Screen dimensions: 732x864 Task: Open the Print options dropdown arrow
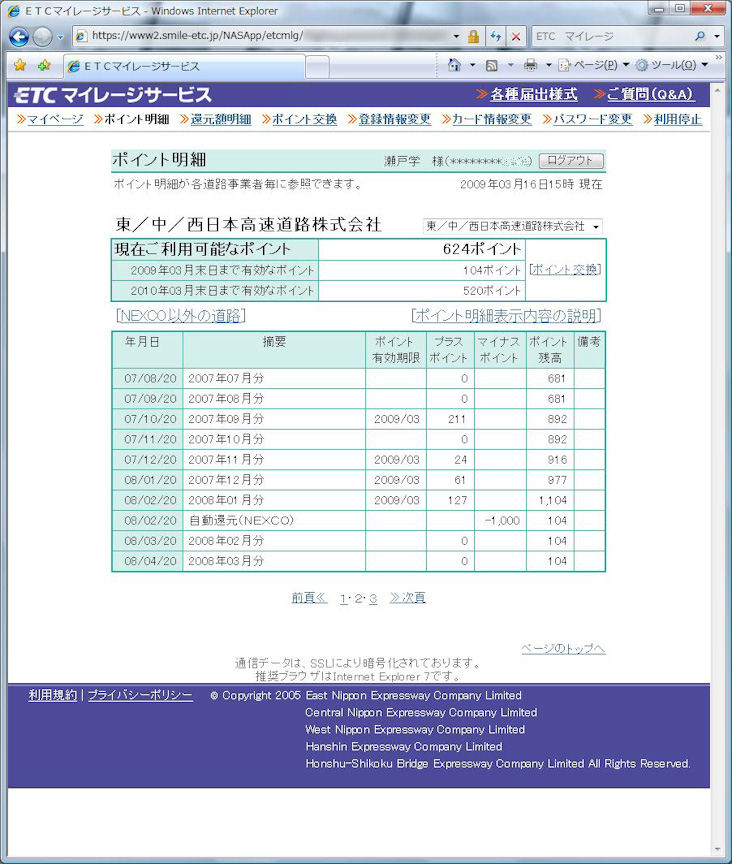click(x=548, y=65)
